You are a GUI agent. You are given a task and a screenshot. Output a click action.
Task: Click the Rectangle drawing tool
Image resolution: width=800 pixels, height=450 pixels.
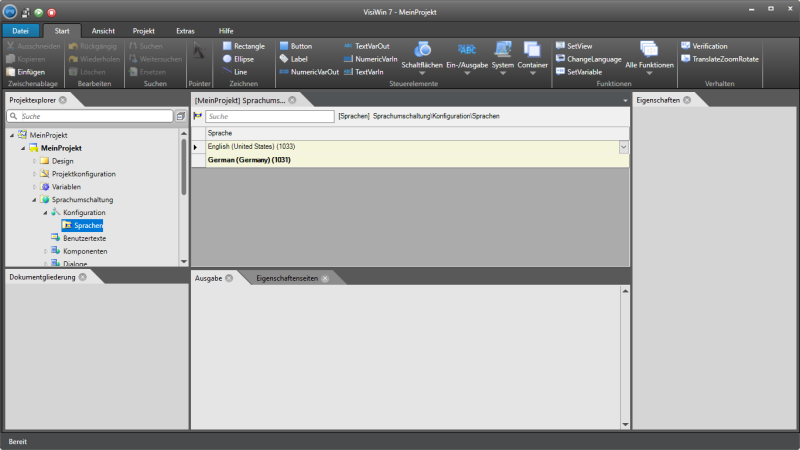pos(243,46)
